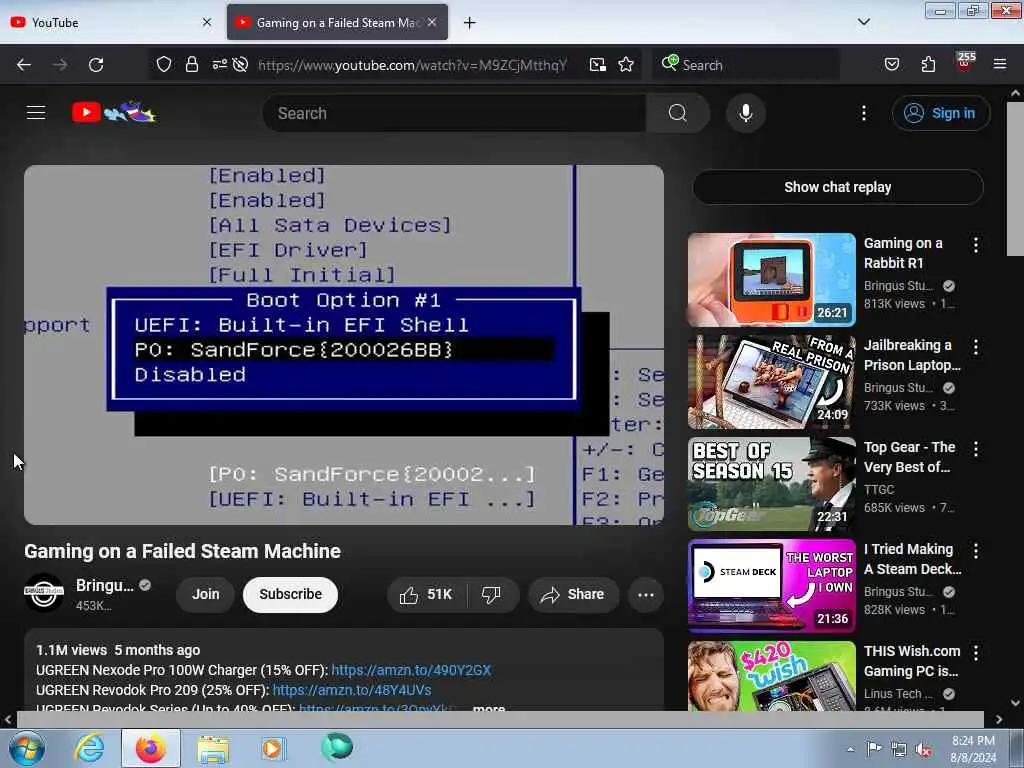Open a new tab with the plus button

click(x=469, y=23)
